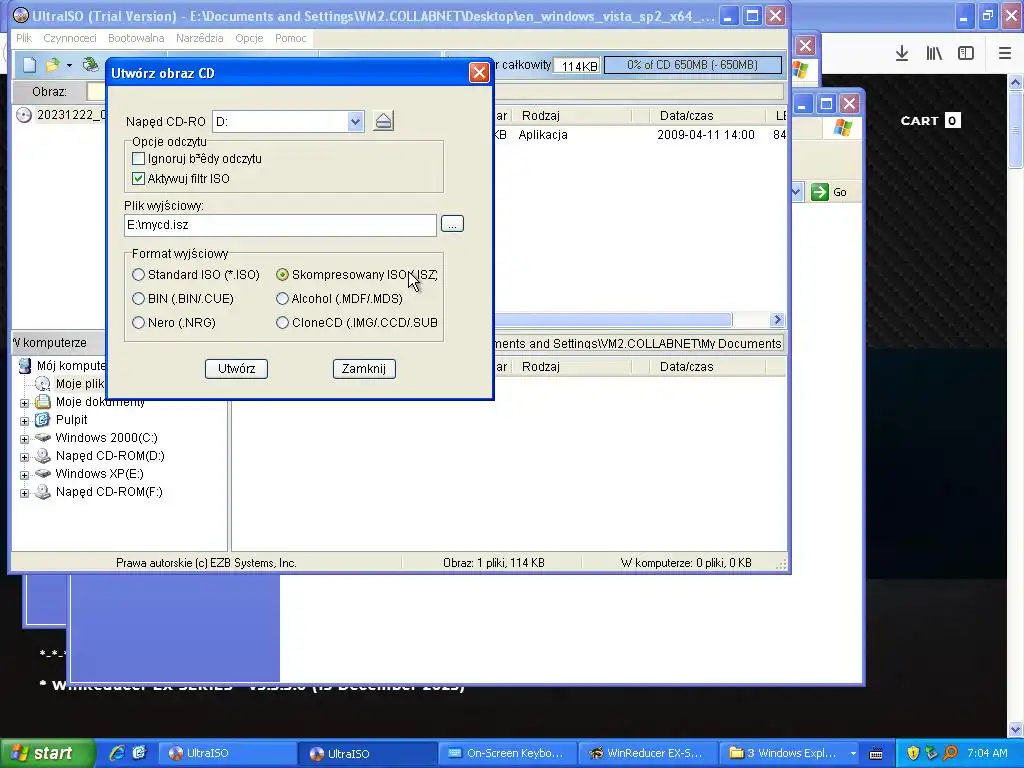Viewport: 1024px width, 768px height.
Task: Click the Firefox sidebar toggle icon
Action: coord(966,54)
